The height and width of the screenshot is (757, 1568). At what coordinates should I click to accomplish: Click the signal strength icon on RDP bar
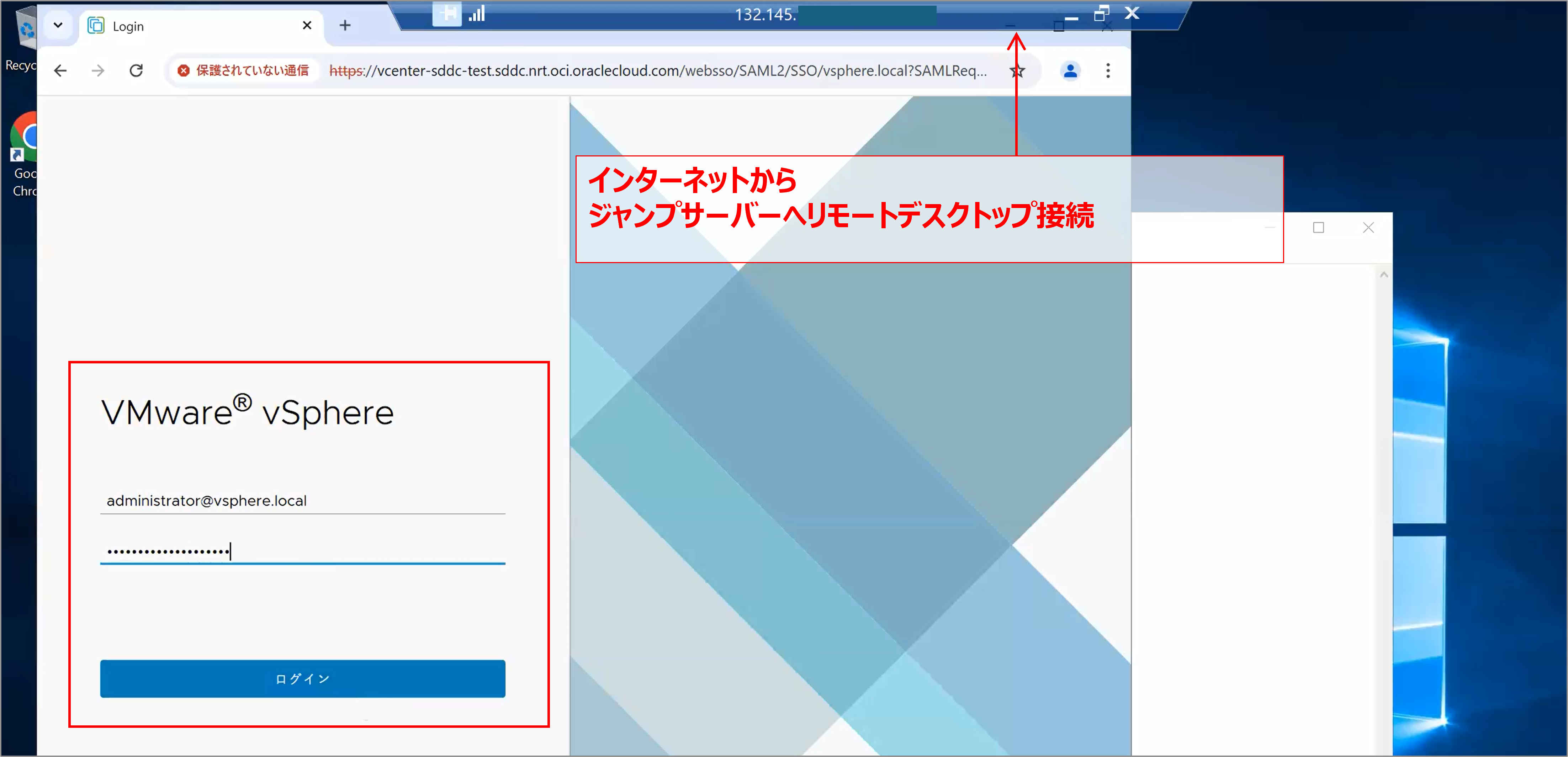tap(477, 14)
